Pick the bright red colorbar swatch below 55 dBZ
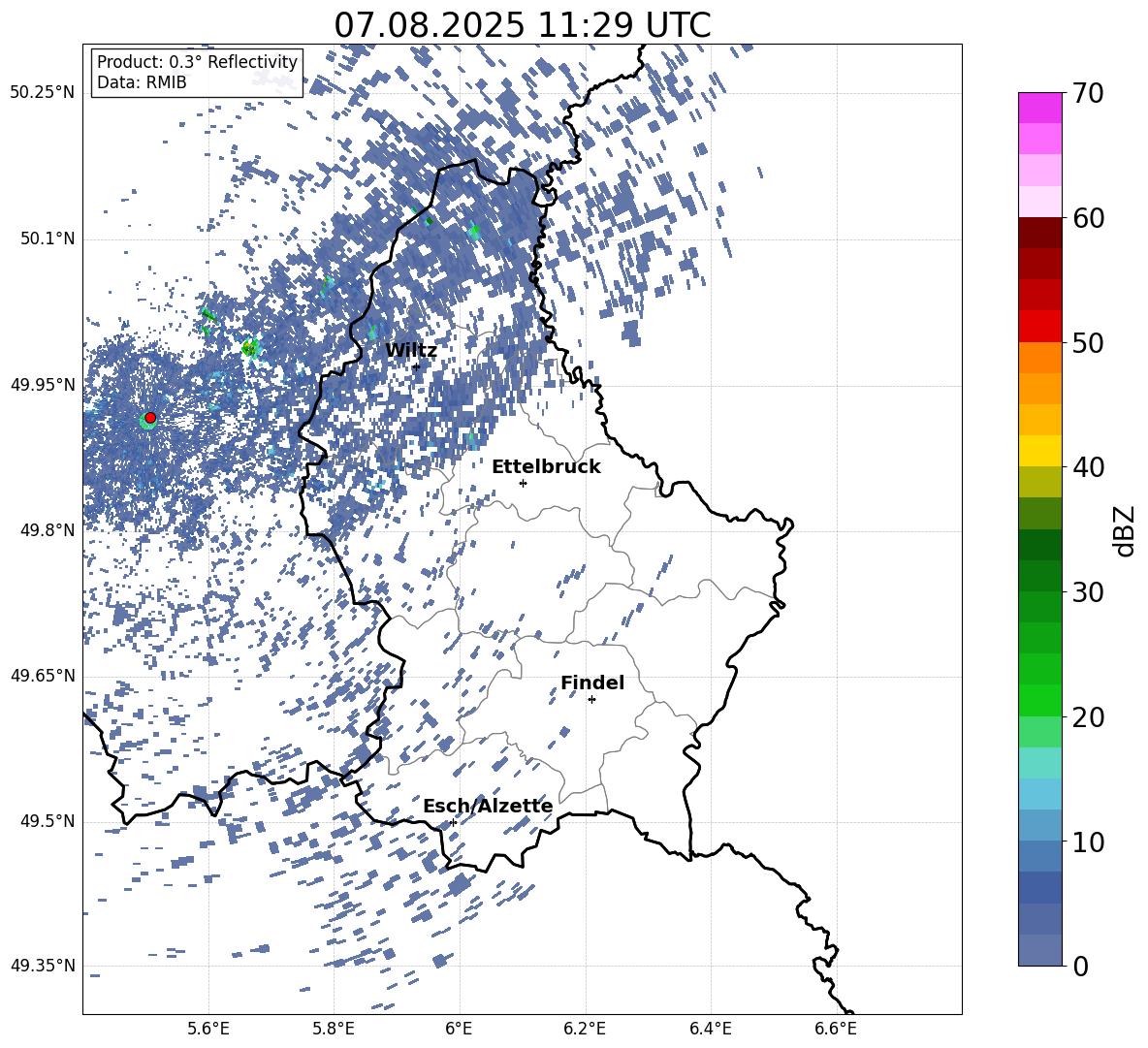The width and height of the screenshot is (1148, 1048). tap(1039, 327)
